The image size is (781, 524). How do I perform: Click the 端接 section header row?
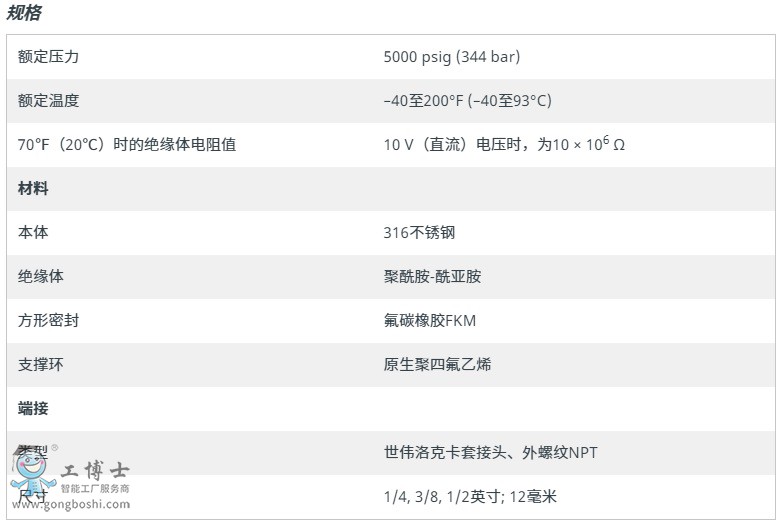pos(33,409)
